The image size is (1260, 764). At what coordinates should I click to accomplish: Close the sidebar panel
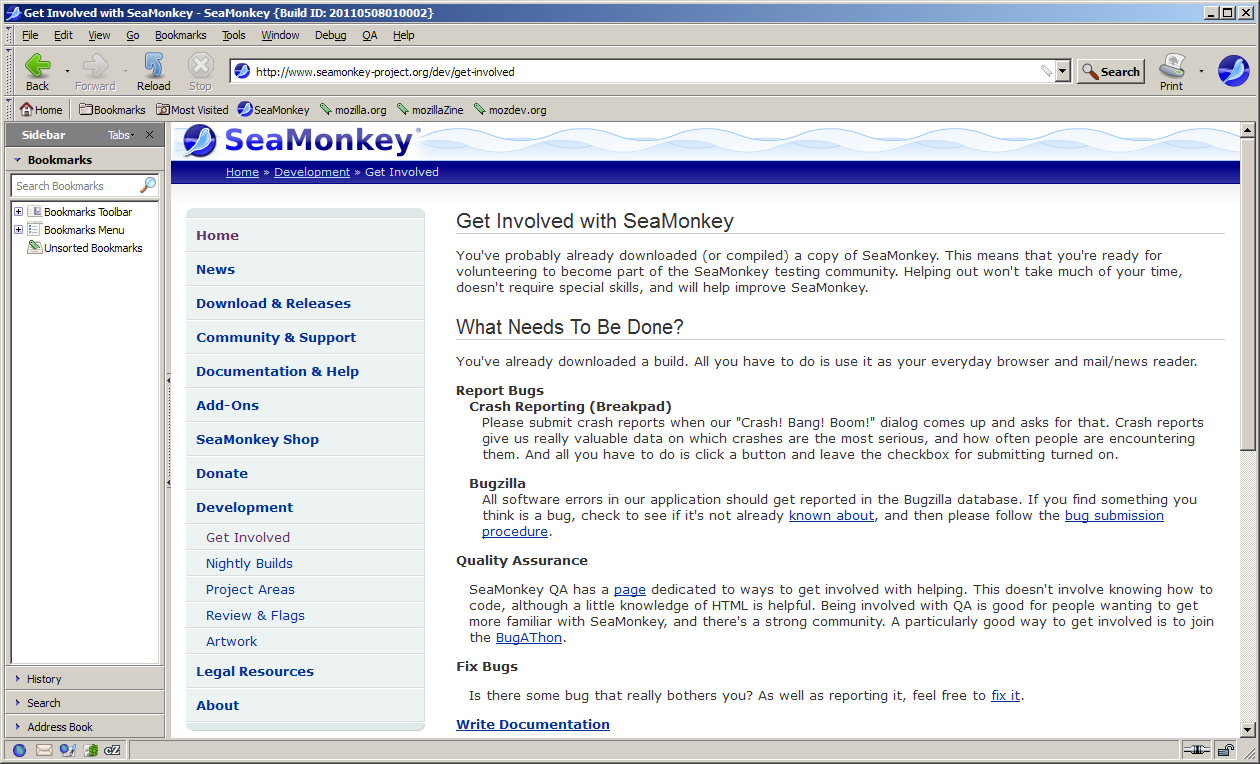pos(150,135)
